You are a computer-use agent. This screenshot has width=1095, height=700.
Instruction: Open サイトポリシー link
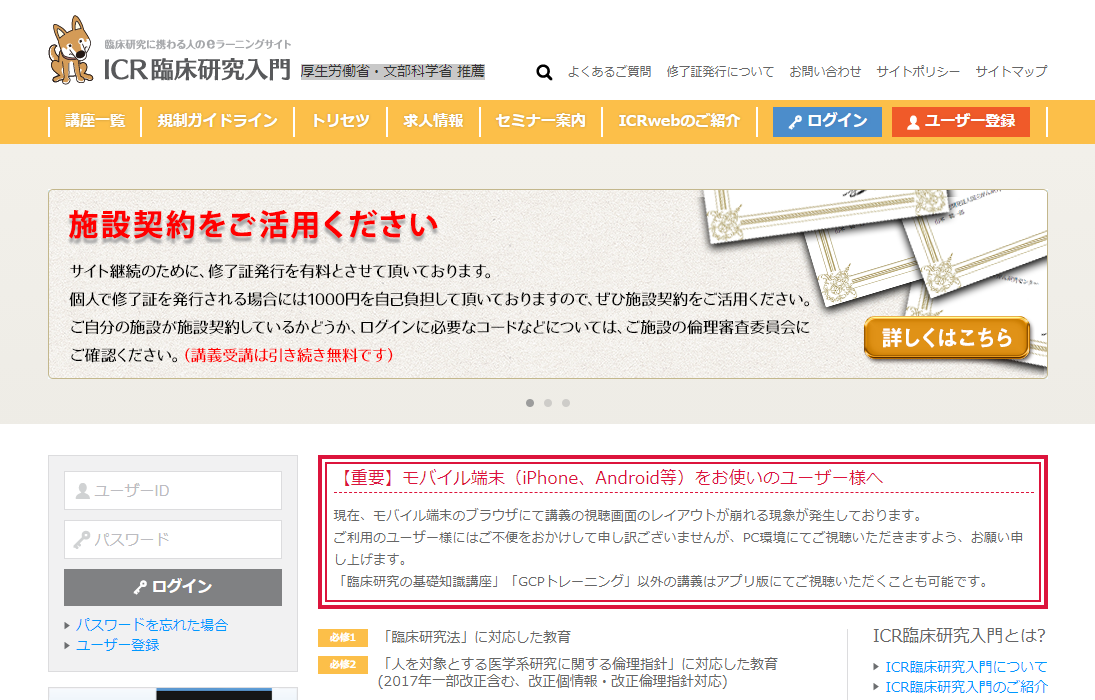(918, 71)
